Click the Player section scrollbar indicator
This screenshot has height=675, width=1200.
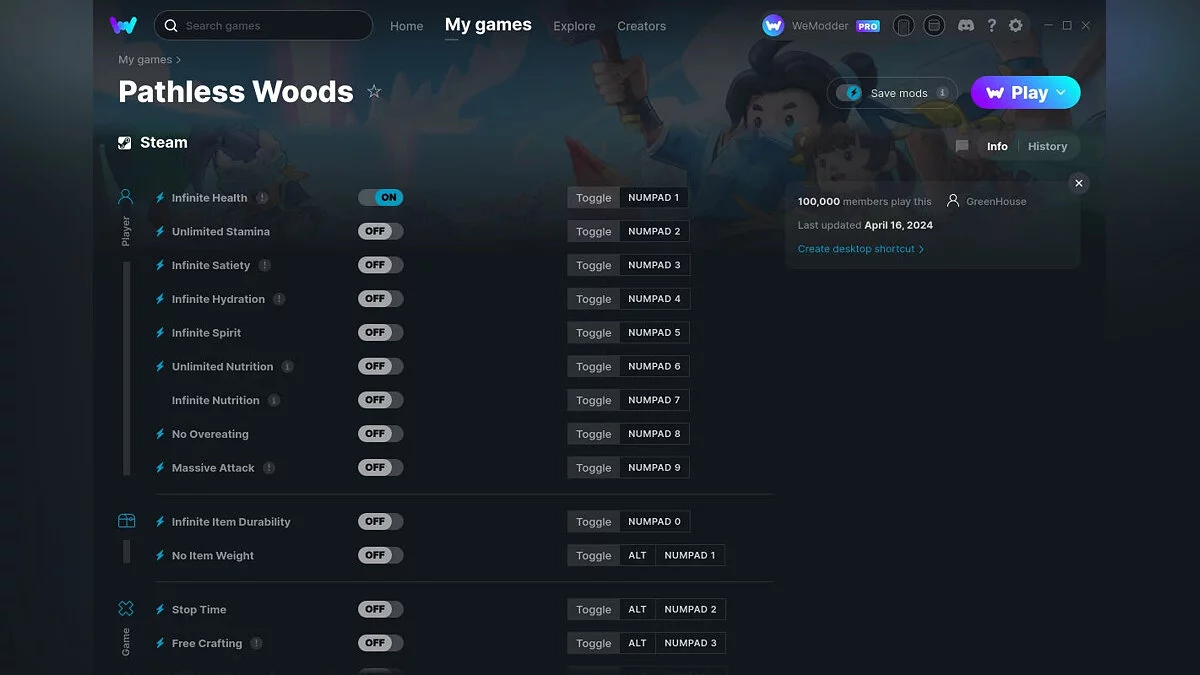click(x=127, y=368)
